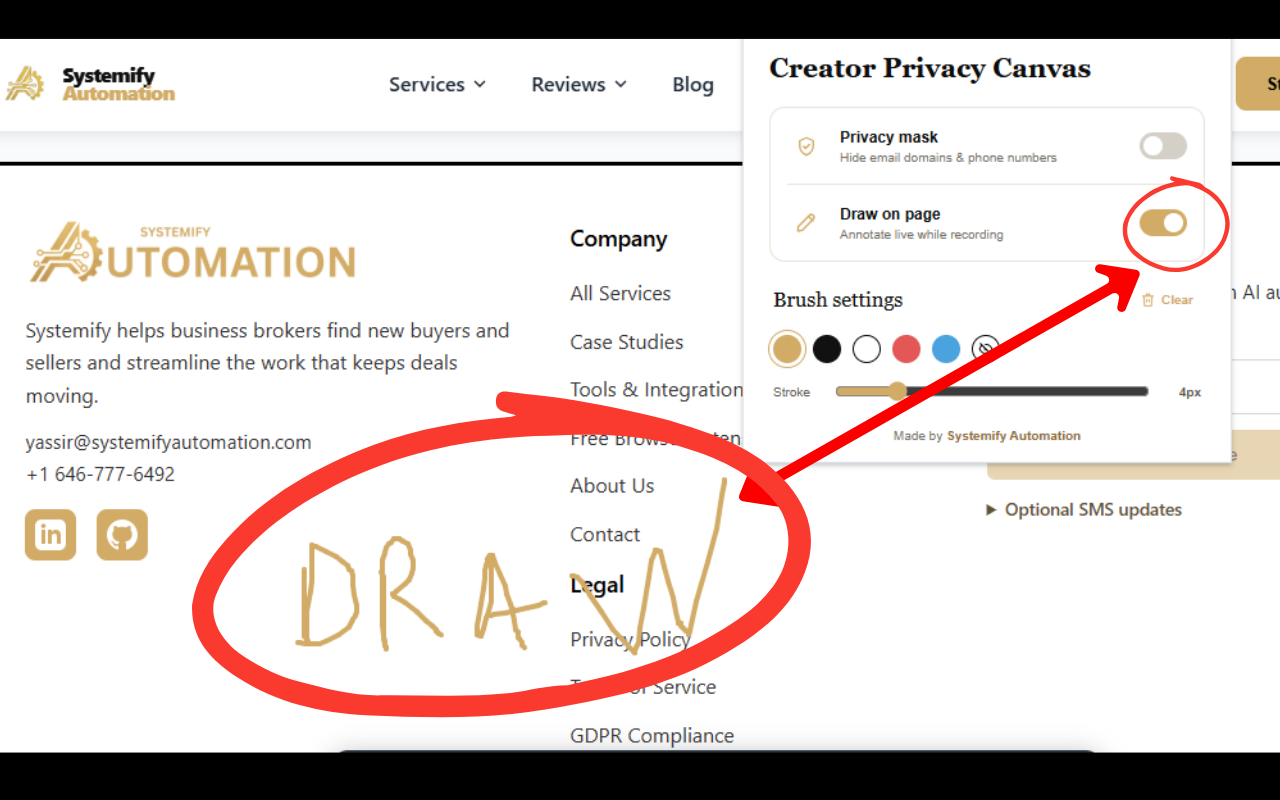Select the red brush color swatch
Screen dimensions: 1280x800
(x=906, y=348)
